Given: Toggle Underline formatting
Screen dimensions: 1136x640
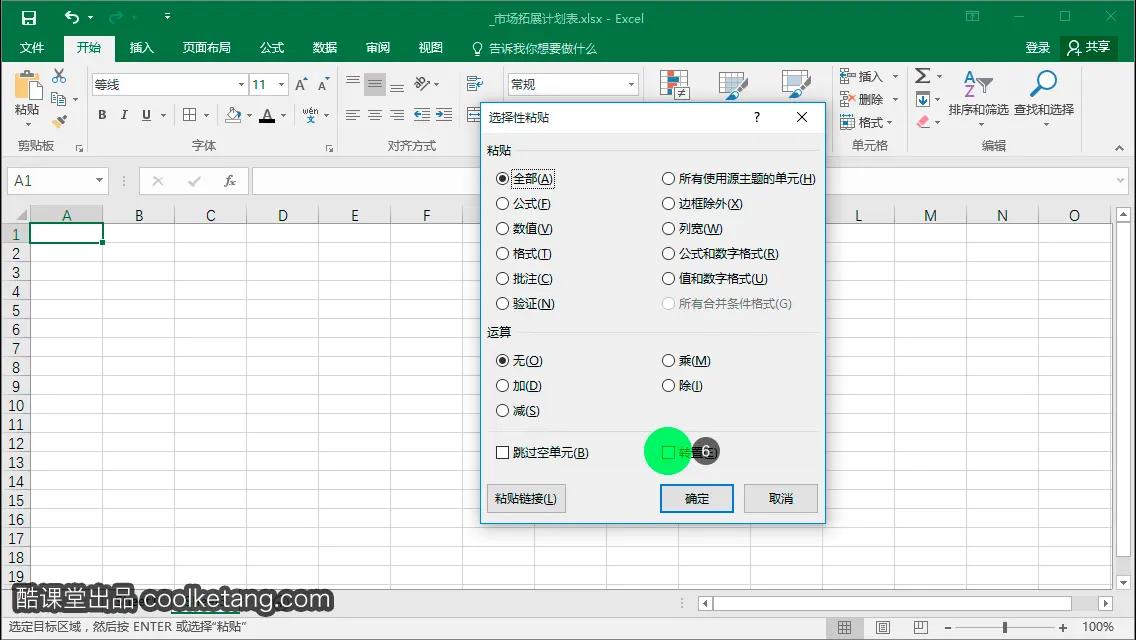Looking at the screenshot, I should pos(146,115).
